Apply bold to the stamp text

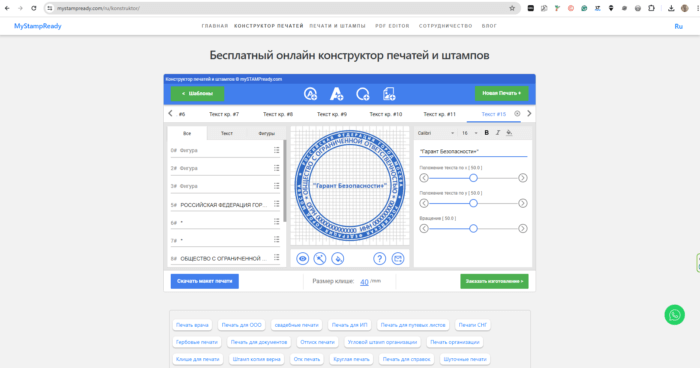tap(487, 133)
